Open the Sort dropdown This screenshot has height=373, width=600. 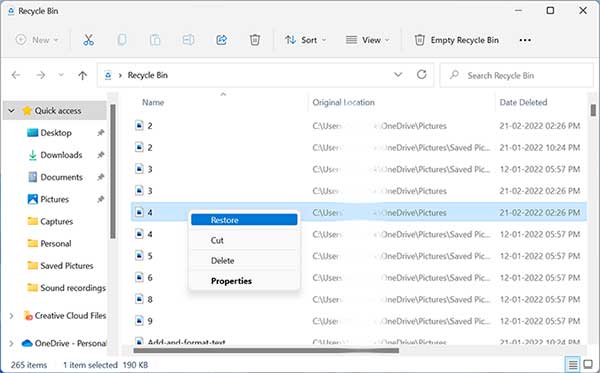point(306,40)
